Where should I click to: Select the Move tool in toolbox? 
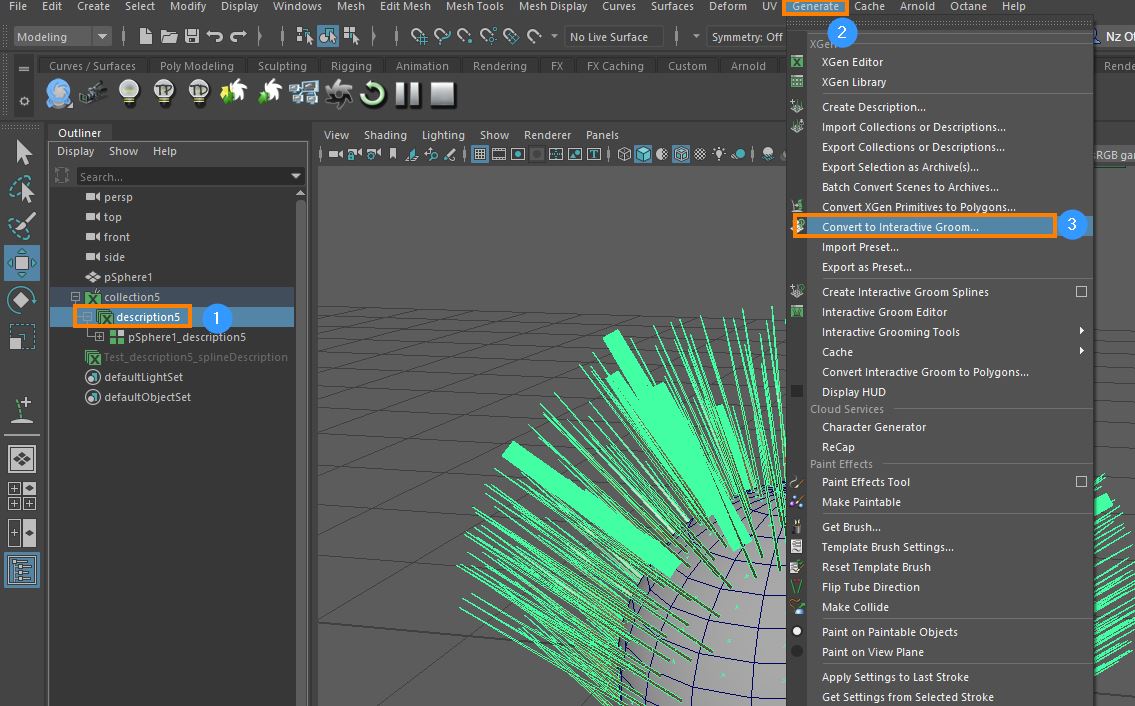tap(22, 263)
